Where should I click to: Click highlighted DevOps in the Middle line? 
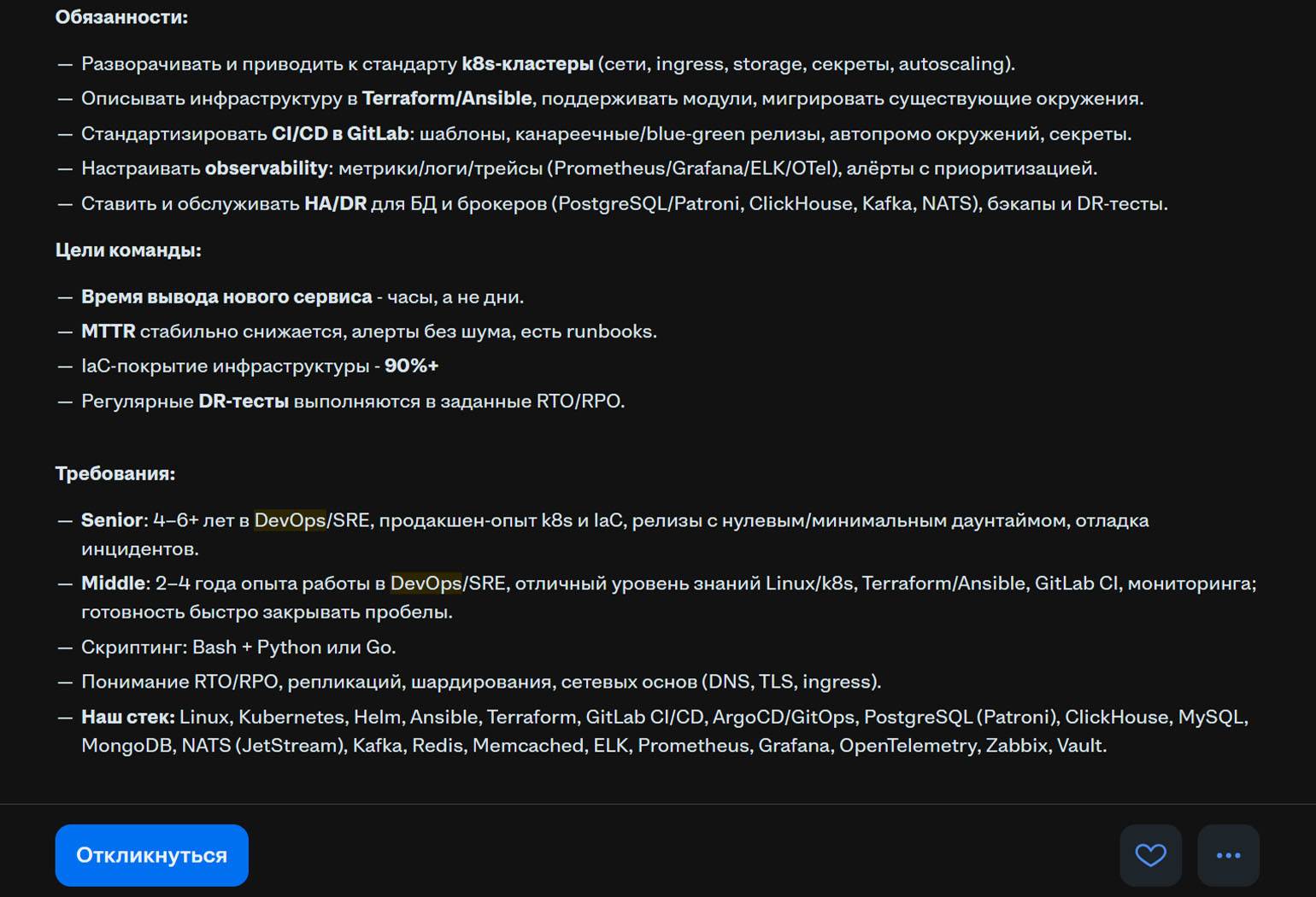tap(426, 583)
